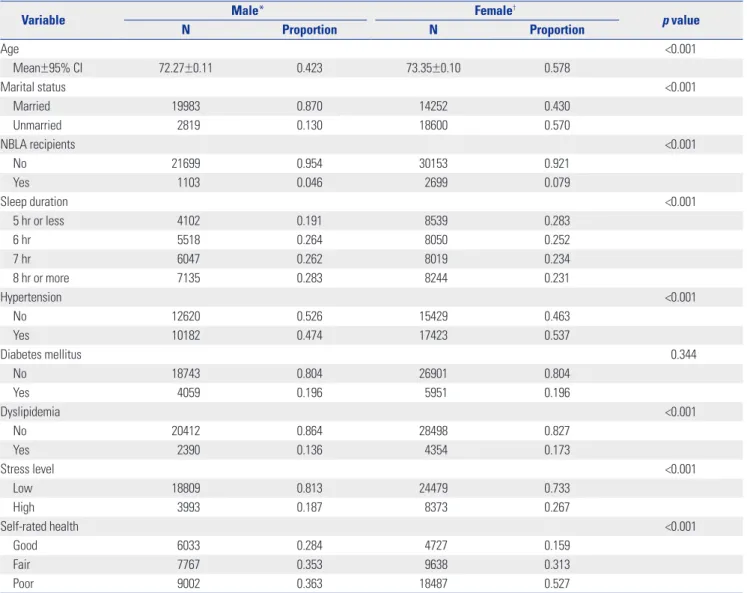
Task: Click the value 5518
Action: coord(189,240)
